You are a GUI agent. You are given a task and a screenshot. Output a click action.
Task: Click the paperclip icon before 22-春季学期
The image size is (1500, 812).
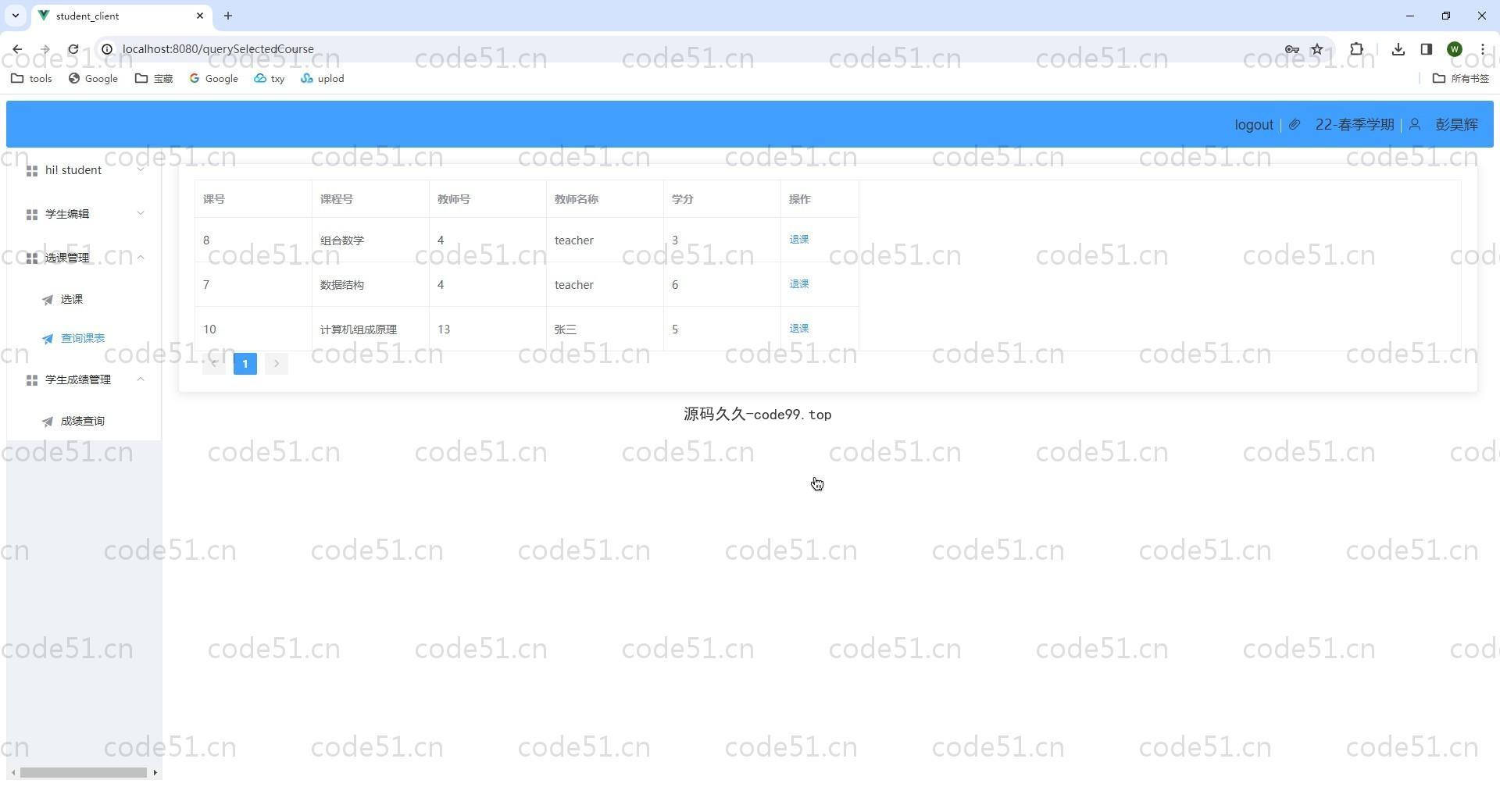point(1295,124)
